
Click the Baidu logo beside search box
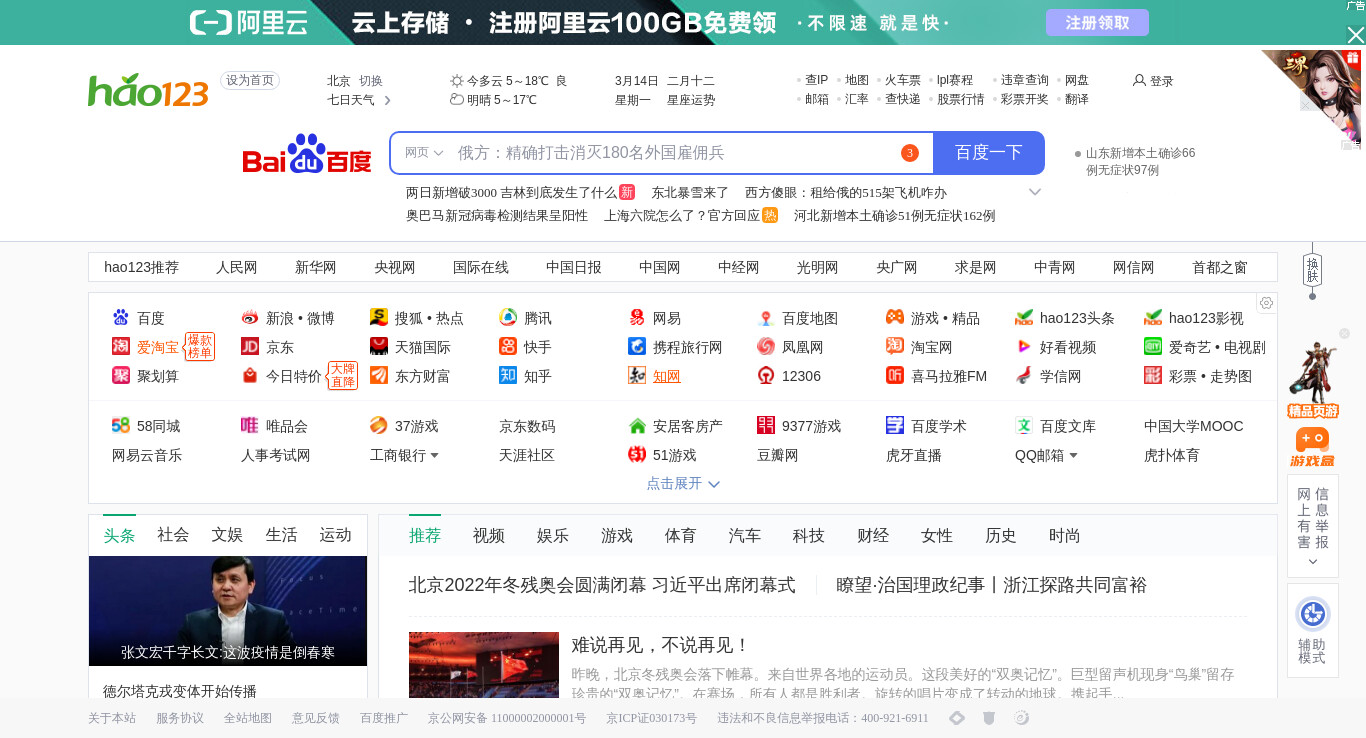point(307,154)
